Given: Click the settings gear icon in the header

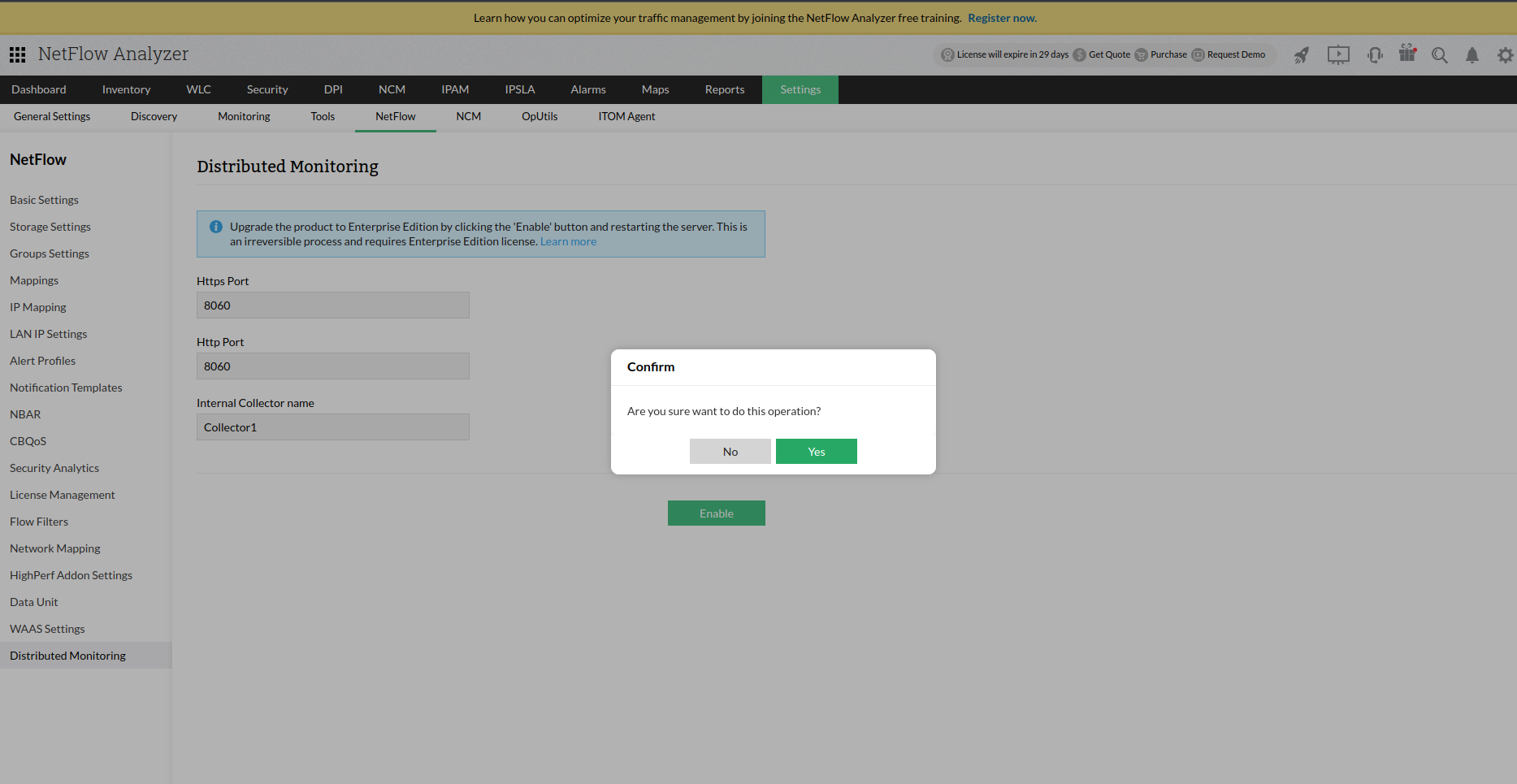Looking at the screenshot, I should 1506,55.
